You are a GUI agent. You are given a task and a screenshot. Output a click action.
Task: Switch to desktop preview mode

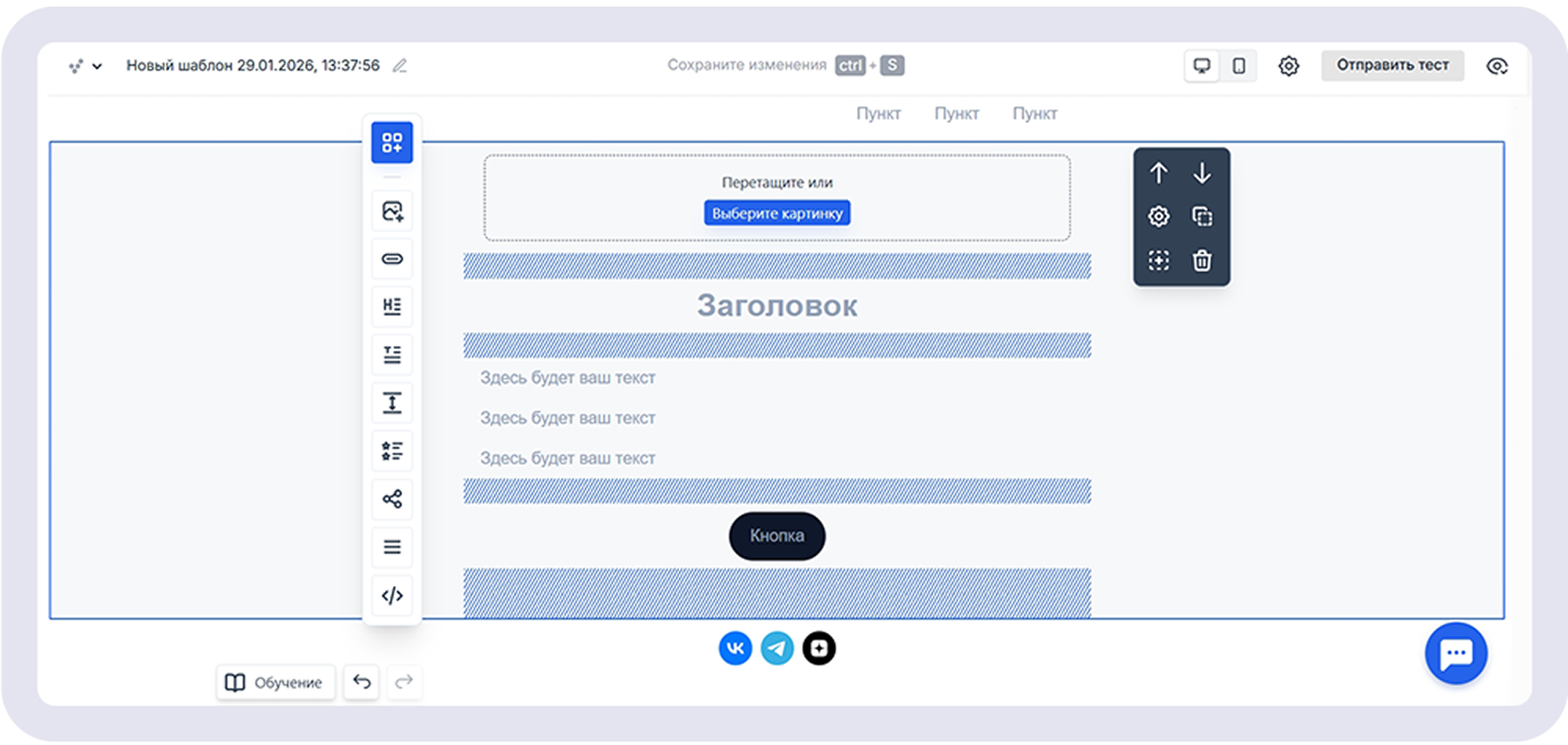(x=1202, y=66)
